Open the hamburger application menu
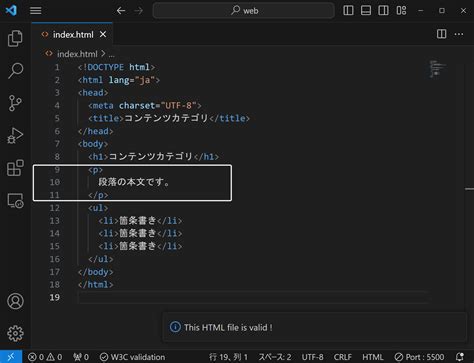 (x=36, y=11)
